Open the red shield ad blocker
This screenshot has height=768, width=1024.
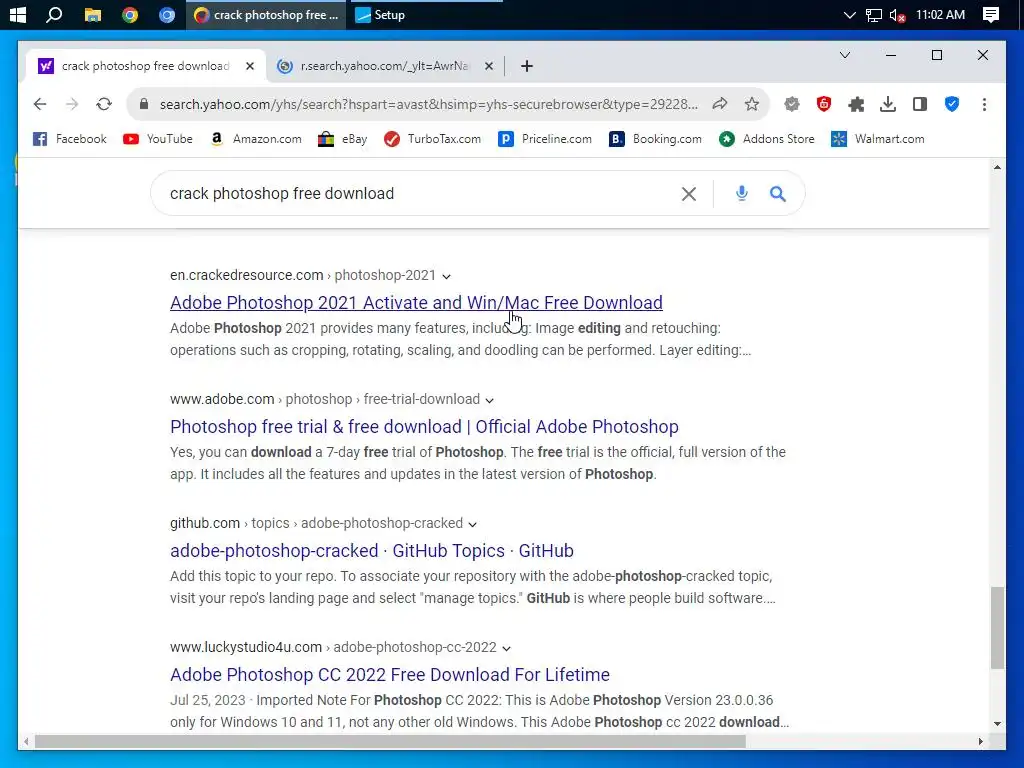coord(824,104)
